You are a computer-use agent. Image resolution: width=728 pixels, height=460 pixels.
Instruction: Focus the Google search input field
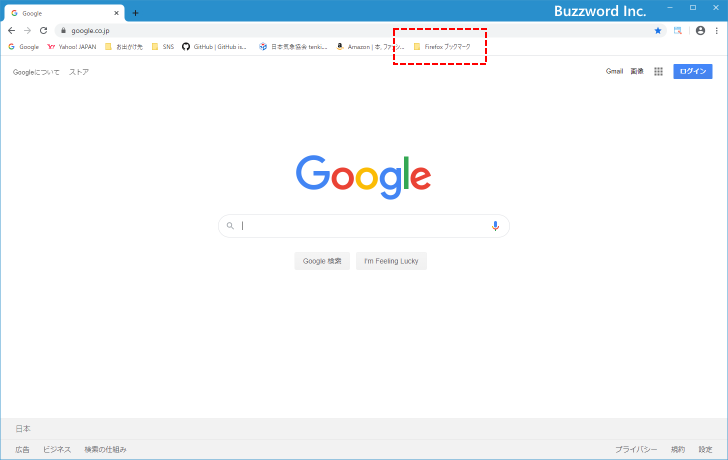point(364,226)
